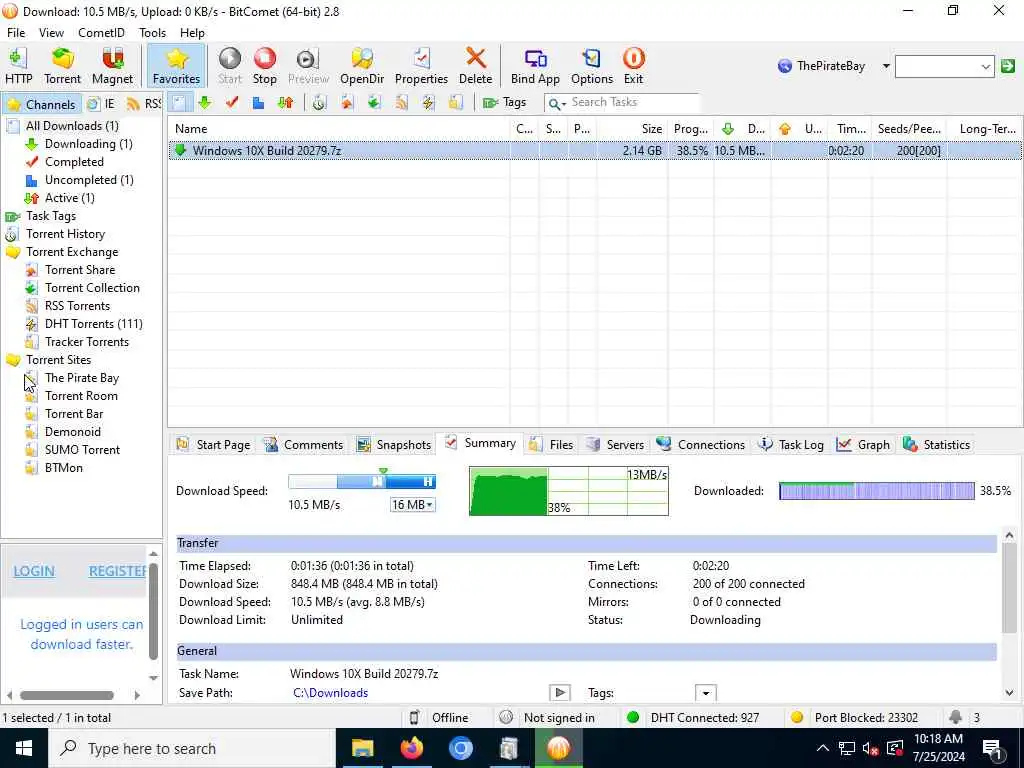Filter by uncompleted blue icon

coord(259,103)
